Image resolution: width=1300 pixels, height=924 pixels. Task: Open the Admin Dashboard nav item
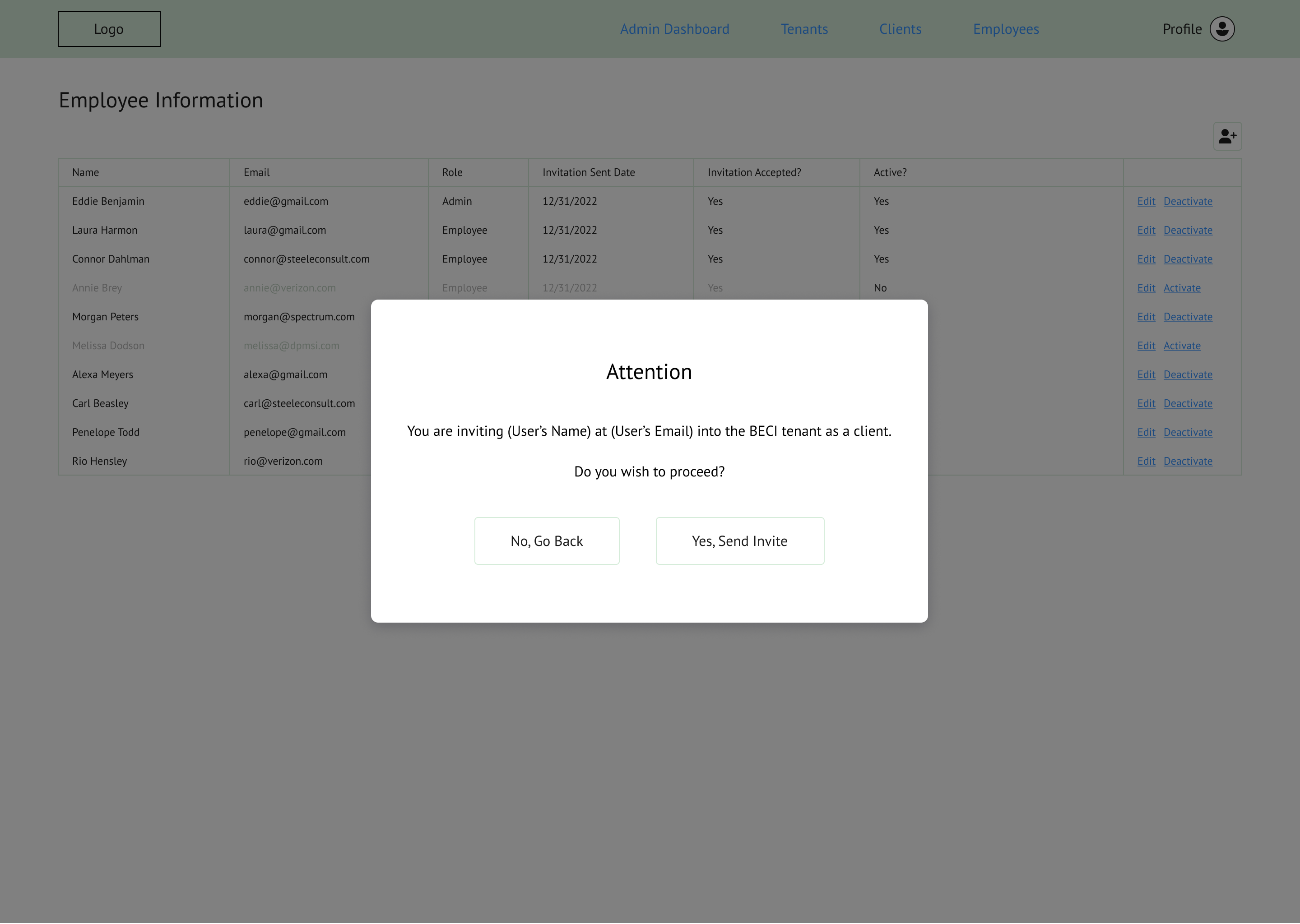674,29
